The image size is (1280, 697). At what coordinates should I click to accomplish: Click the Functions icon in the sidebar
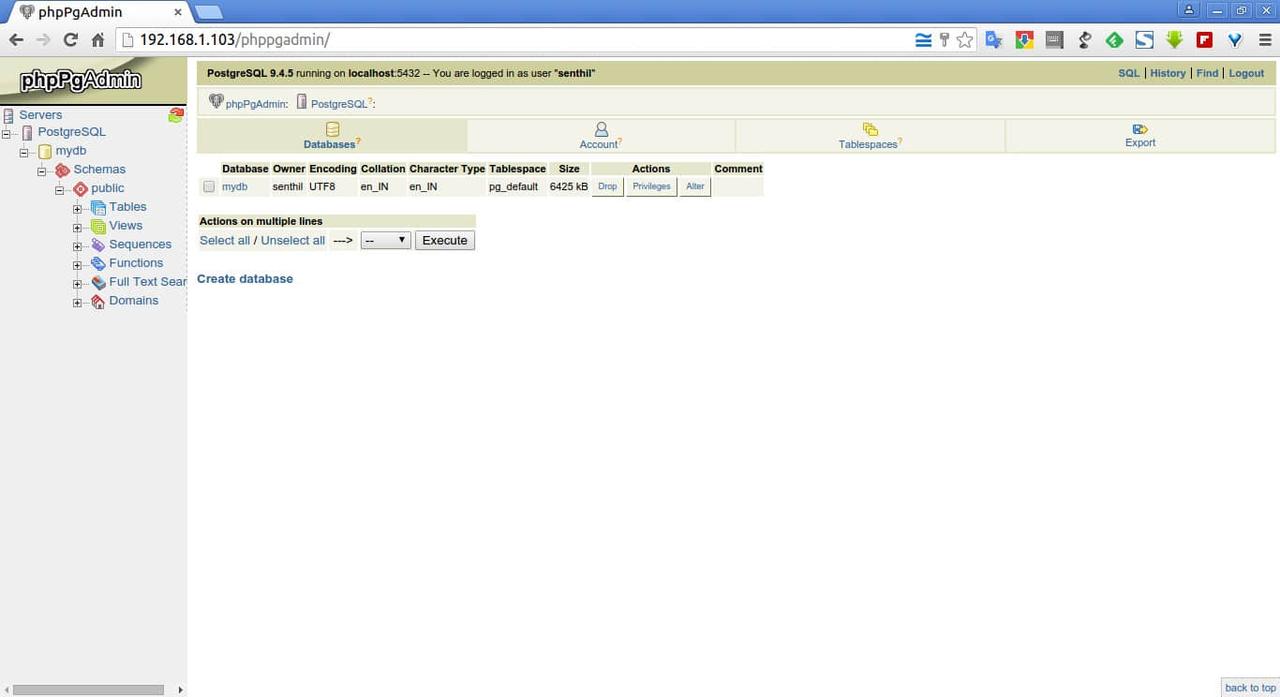(98, 264)
